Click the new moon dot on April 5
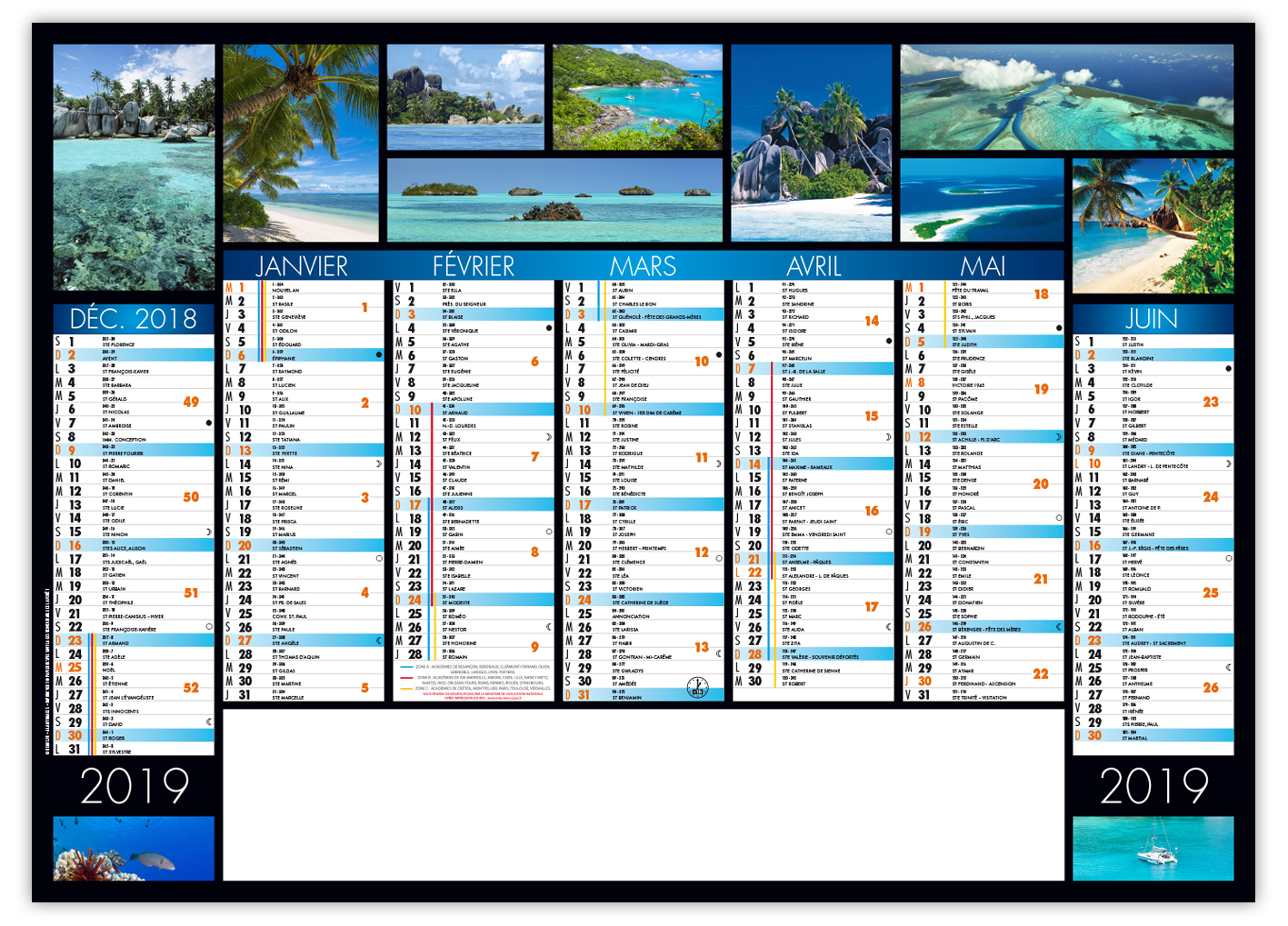Screen dimensions: 1288x926 pyautogui.click(x=889, y=342)
